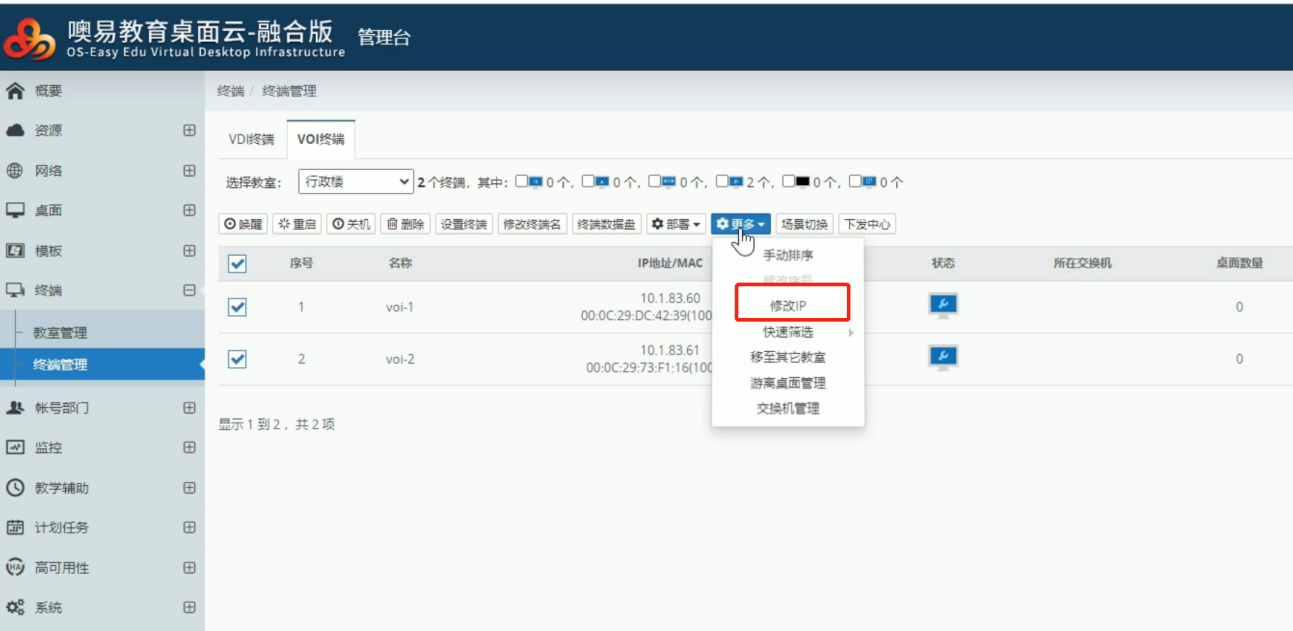Open the 概要 home icon
1293x631 pixels.
click(15, 91)
